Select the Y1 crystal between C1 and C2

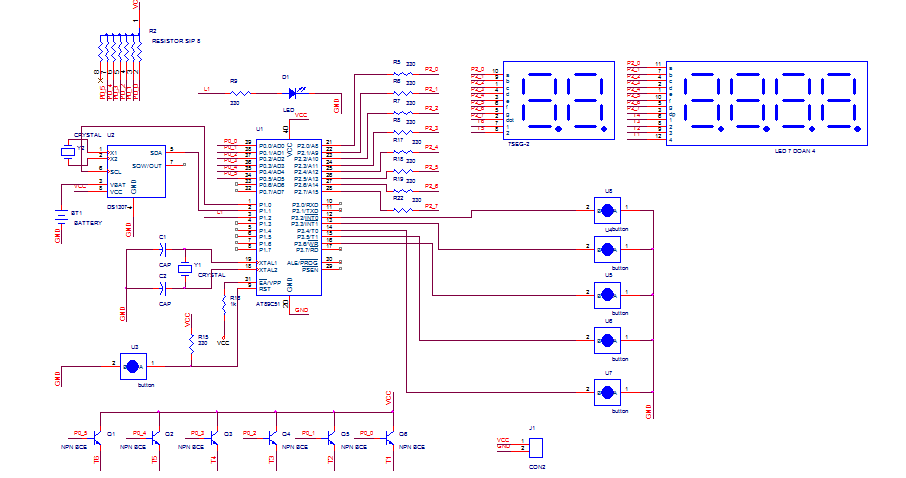pyautogui.click(x=185, y=269)
